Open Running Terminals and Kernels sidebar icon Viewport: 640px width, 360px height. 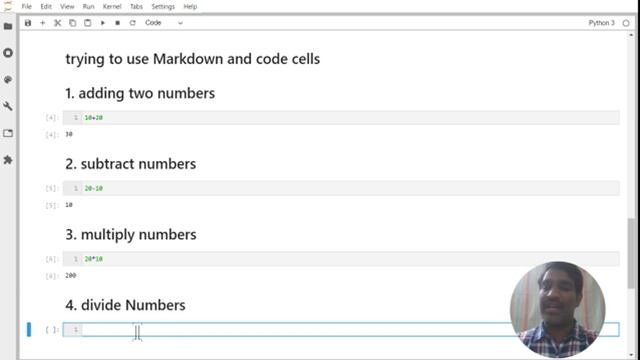(8, 53)
